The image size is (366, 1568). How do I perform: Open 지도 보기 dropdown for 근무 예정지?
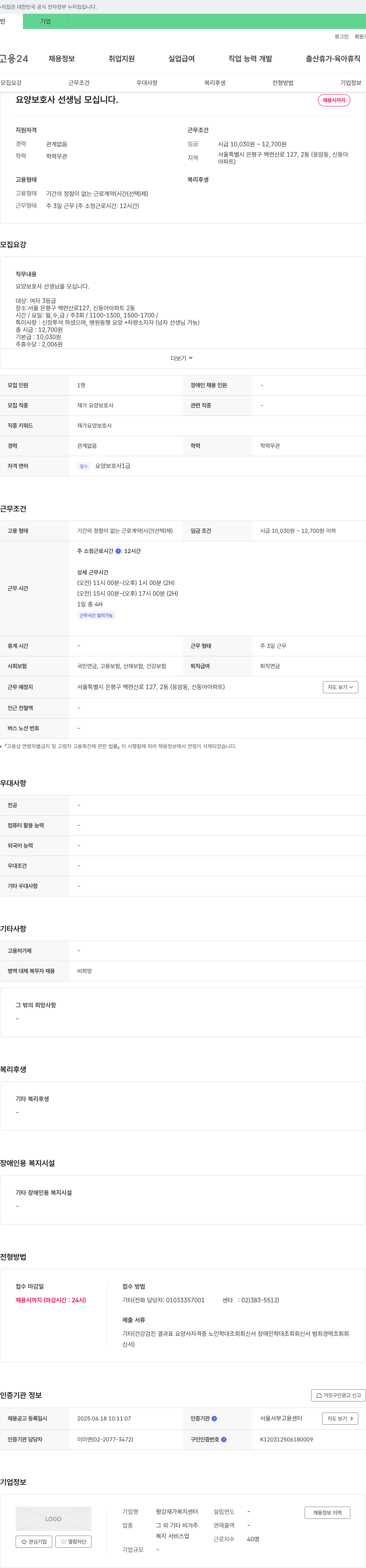(340, 687)
